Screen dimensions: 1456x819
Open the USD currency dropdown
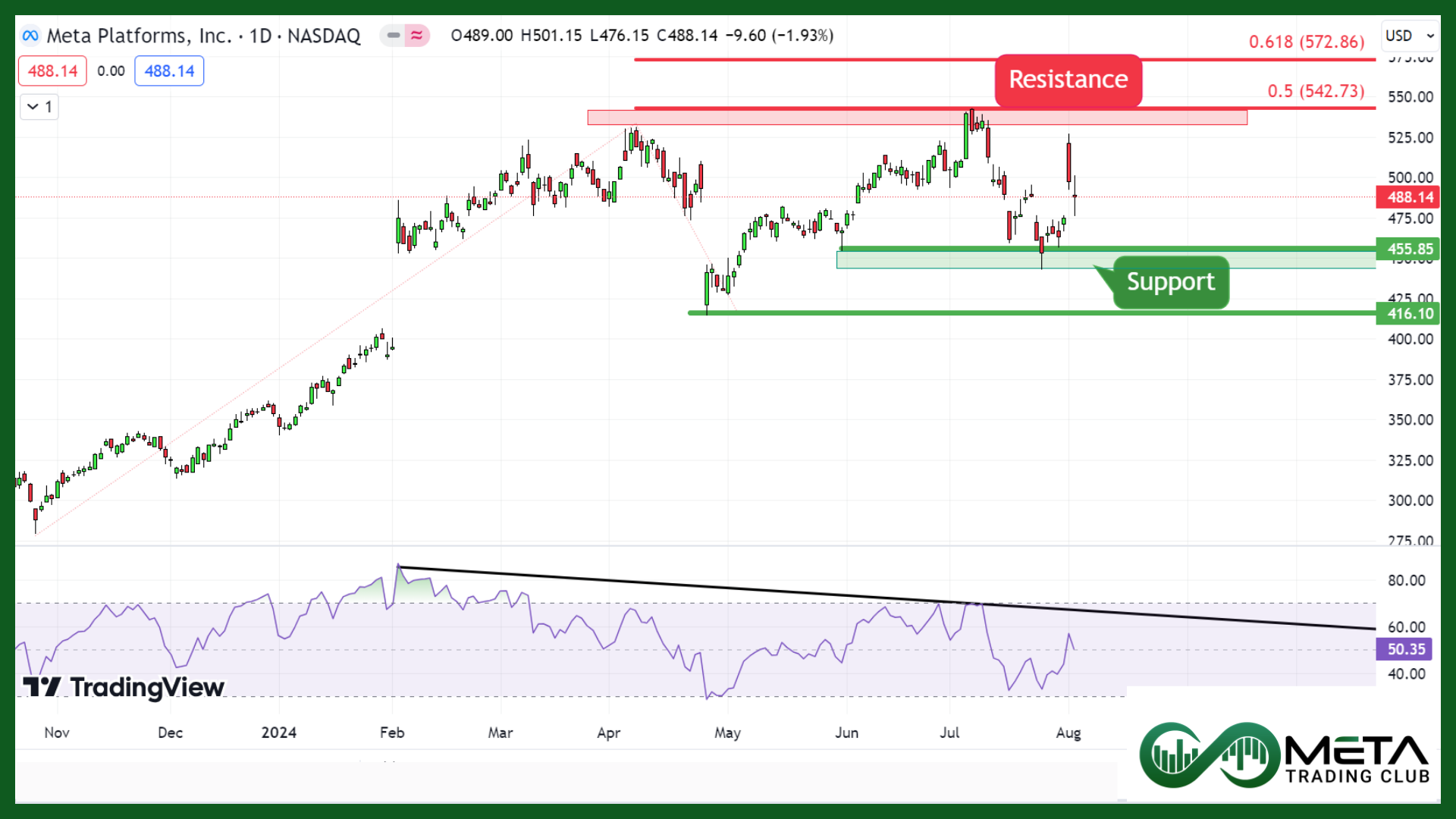(1410, 36)
